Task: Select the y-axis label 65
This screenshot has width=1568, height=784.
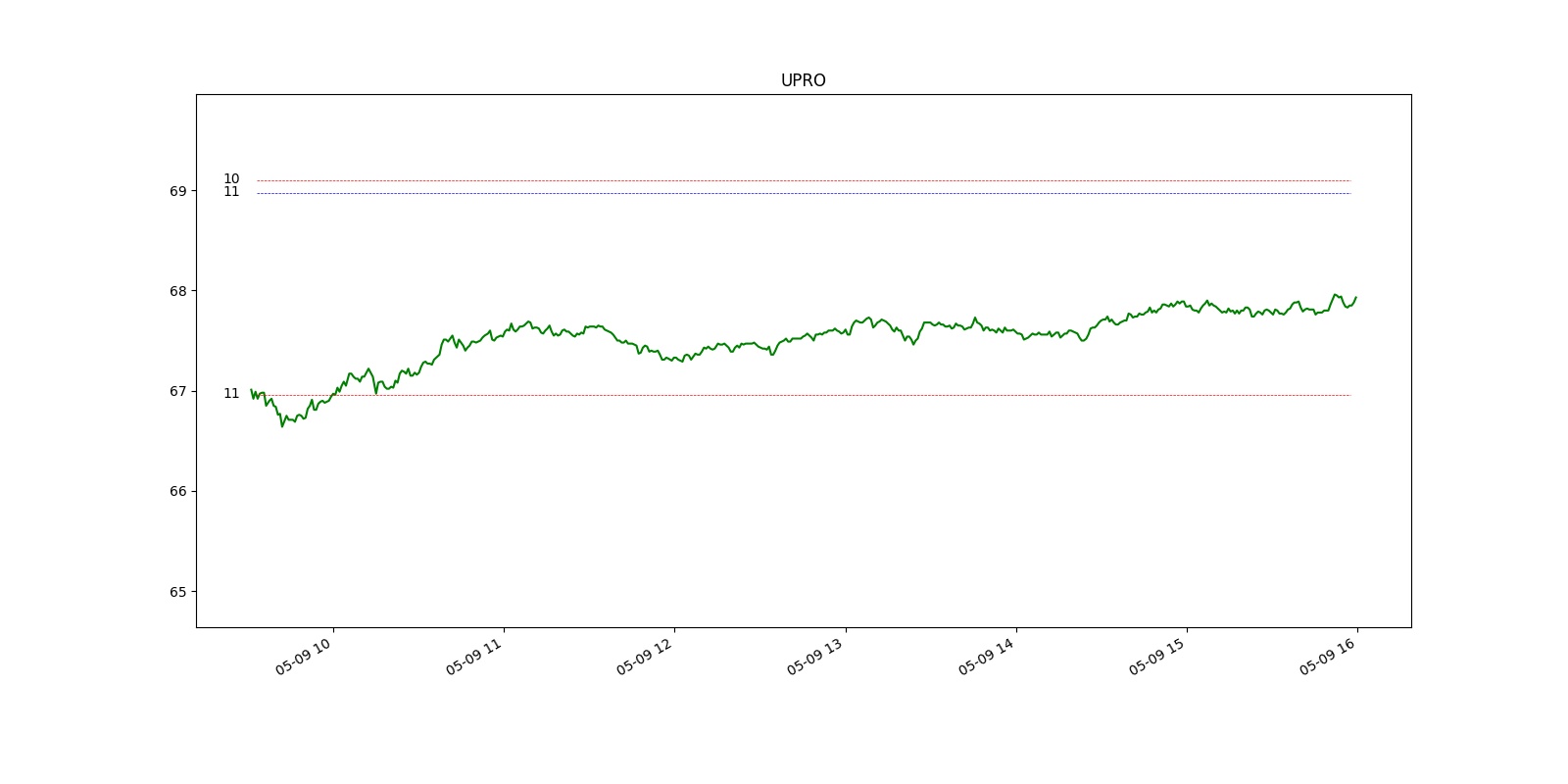Action: click(177, 592)
